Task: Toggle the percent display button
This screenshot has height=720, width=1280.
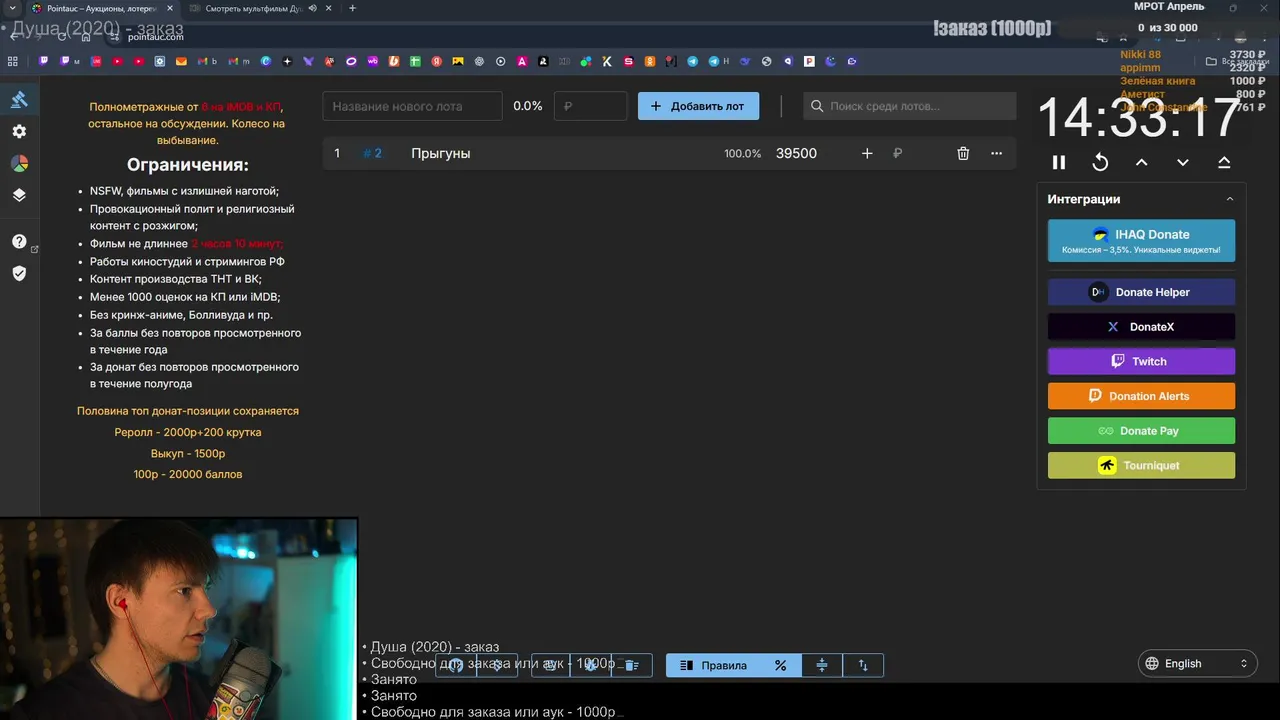Action: pos(780,665)
